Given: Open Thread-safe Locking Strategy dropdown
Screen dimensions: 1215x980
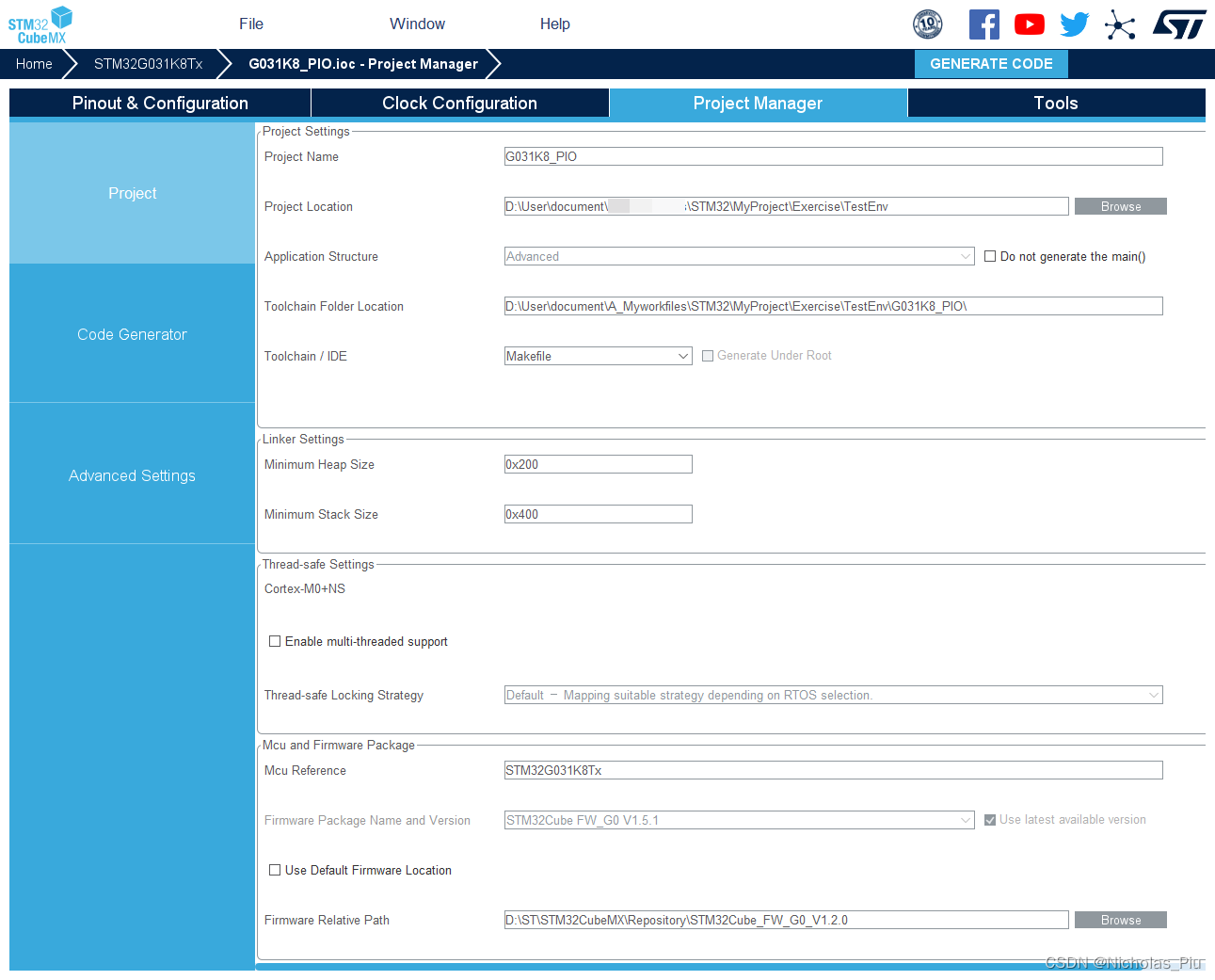Looking at the screenshot, I should tap(834, 695).
